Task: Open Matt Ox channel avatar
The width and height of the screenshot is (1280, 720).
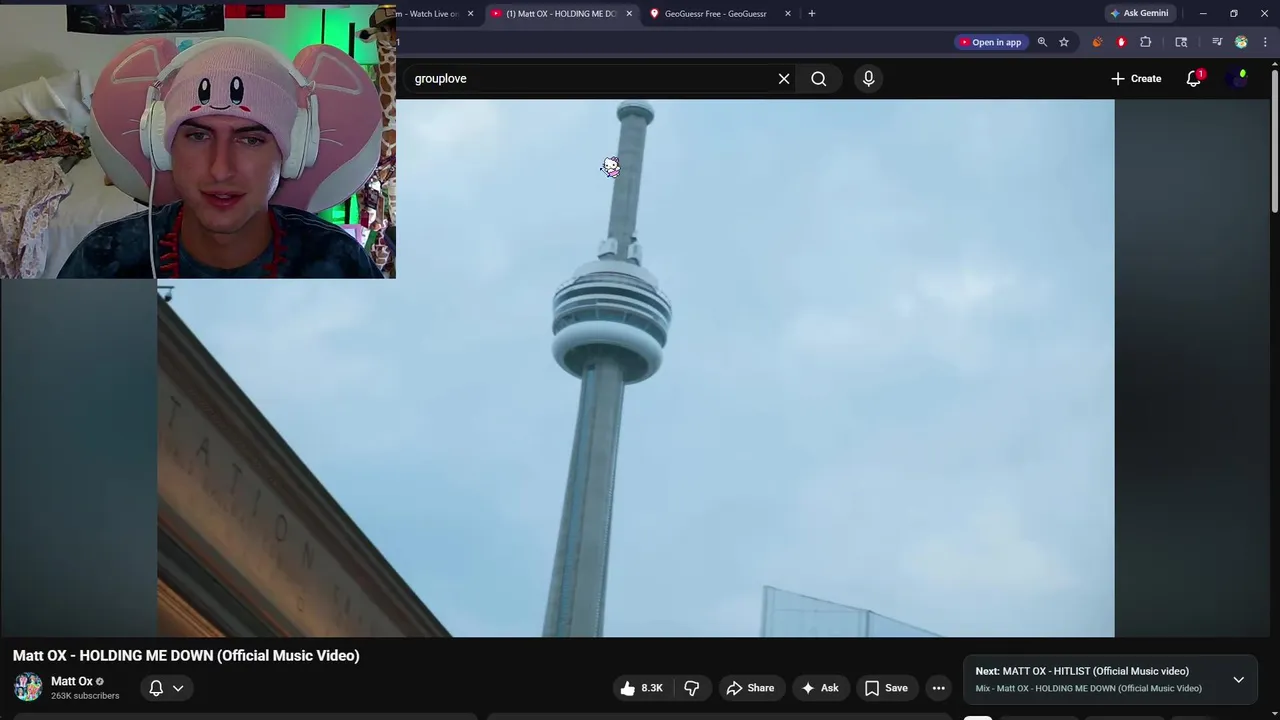Action: pos(28,687)
